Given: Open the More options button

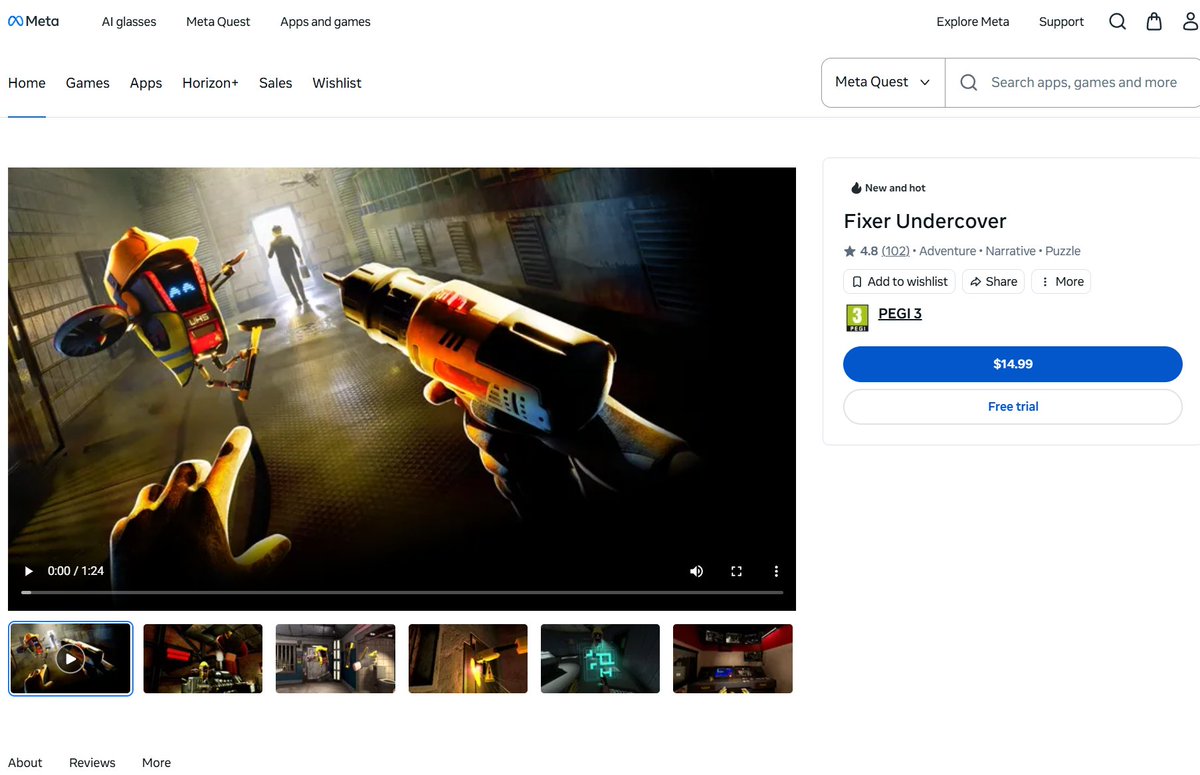Looking at the screenshot, I should click(x=1061, y=282).
